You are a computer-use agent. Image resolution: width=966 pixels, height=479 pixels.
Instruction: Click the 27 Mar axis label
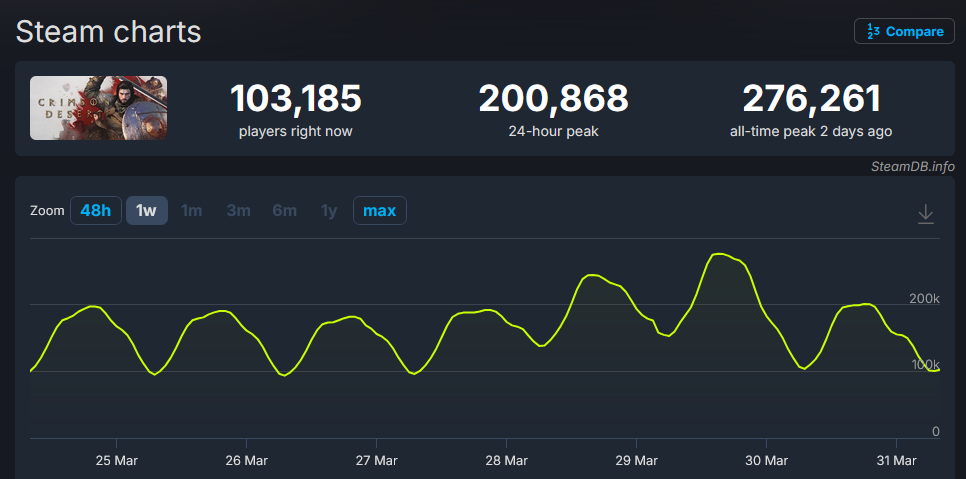(x=376, y=461)
